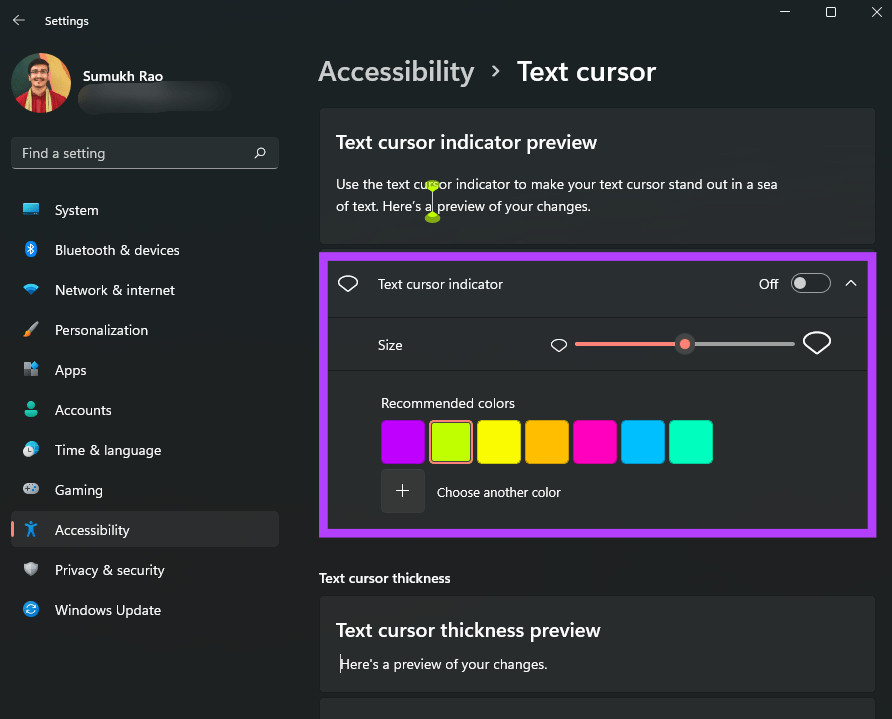Screen dimensions: 892x719
Task: Click the plus icon to choose another color
Action: click(x=403, y=491)
